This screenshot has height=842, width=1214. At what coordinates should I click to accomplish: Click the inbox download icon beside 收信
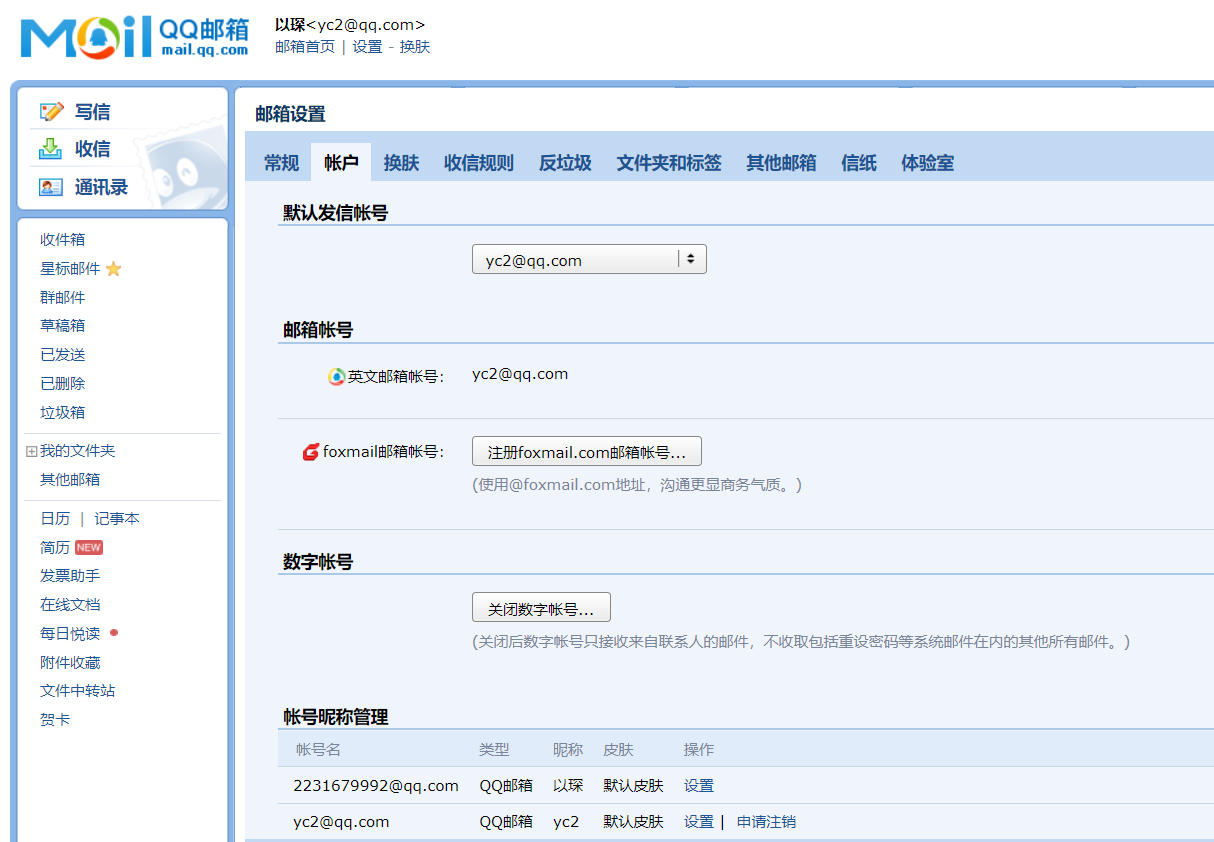pos(51,148)
